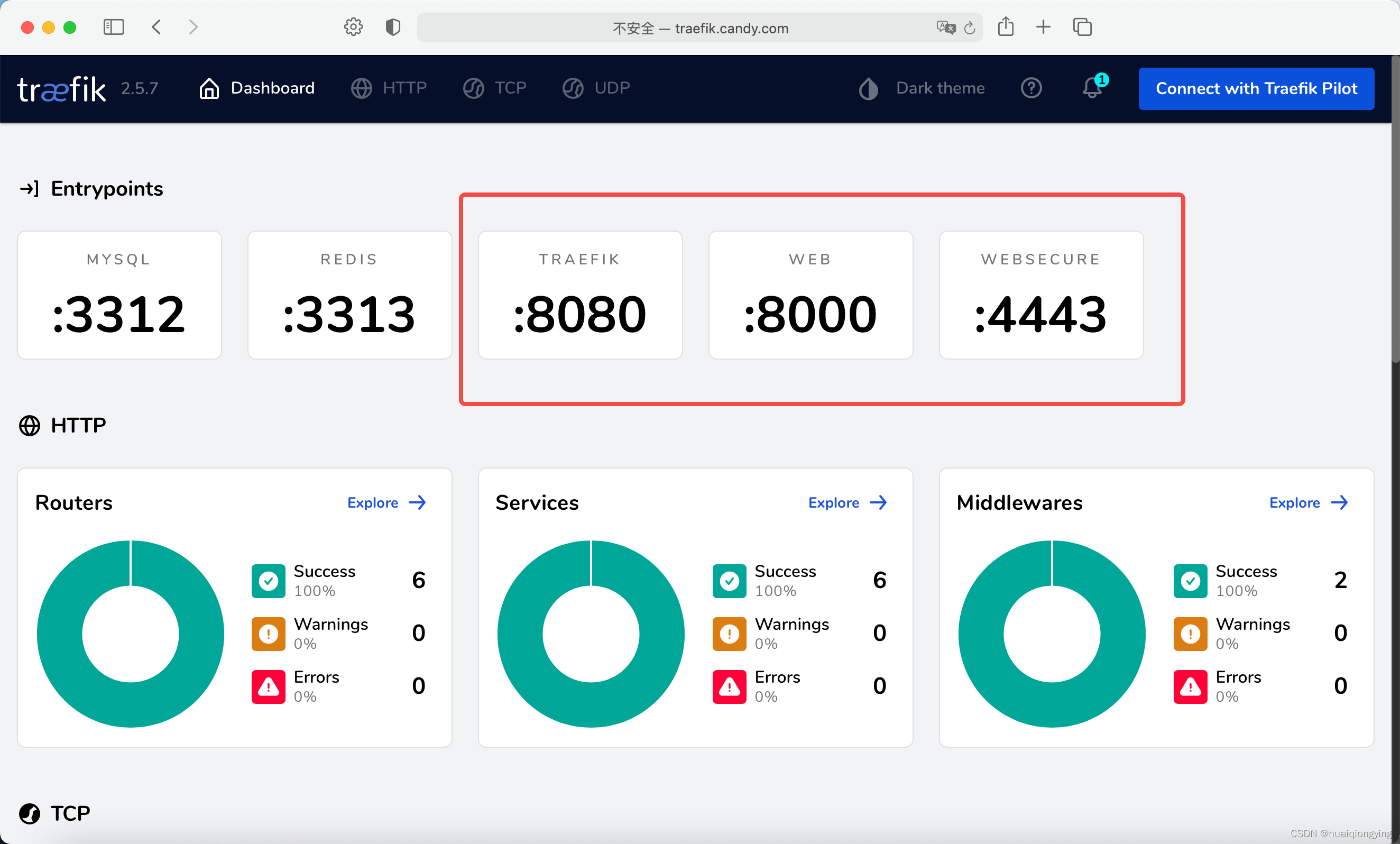Click the Routers Errors red icon
The height and width of the screenshot is (844, 1400).
coord(268,686)
